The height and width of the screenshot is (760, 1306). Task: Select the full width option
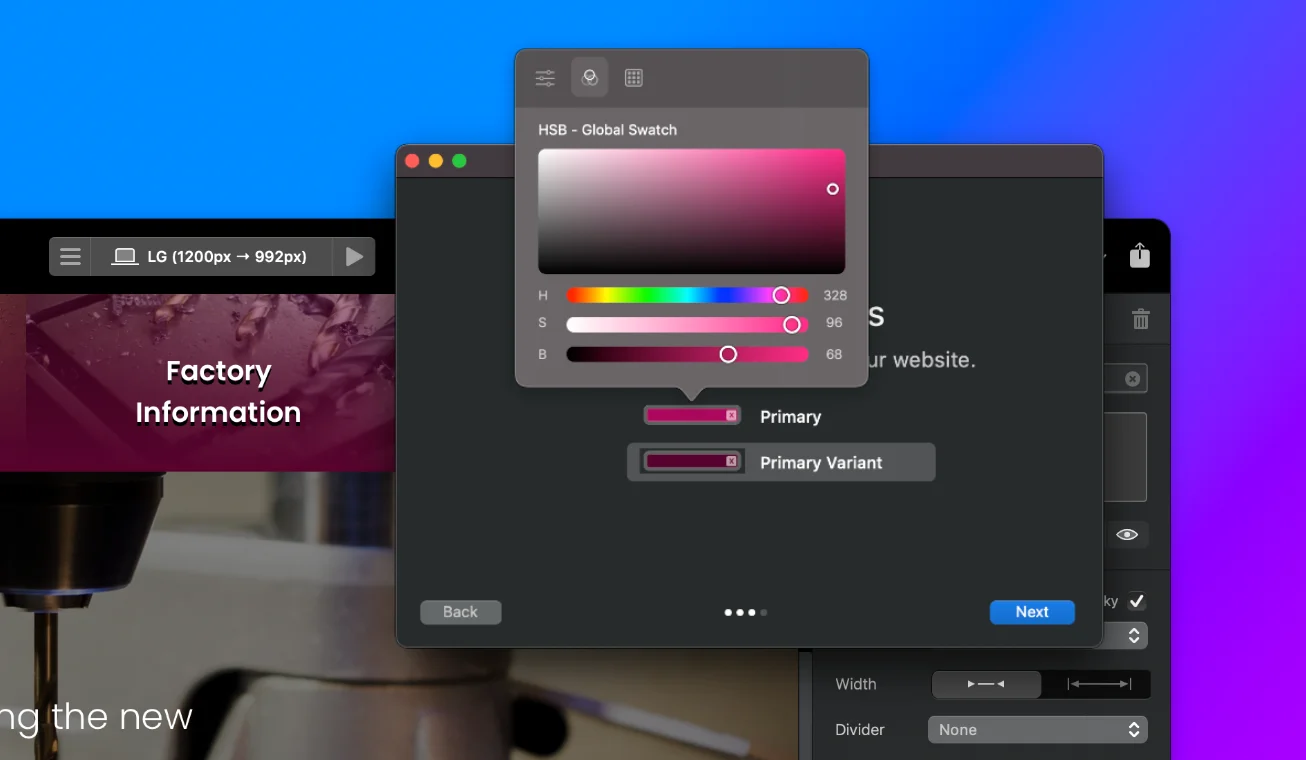[x=1098, y=684]
